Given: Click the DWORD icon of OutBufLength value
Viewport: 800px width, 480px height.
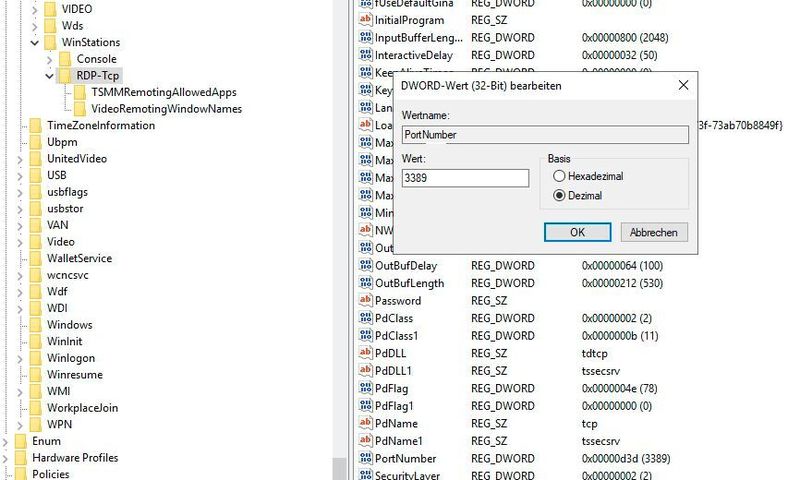Looking at the screenshot, I should pos(365,282).
